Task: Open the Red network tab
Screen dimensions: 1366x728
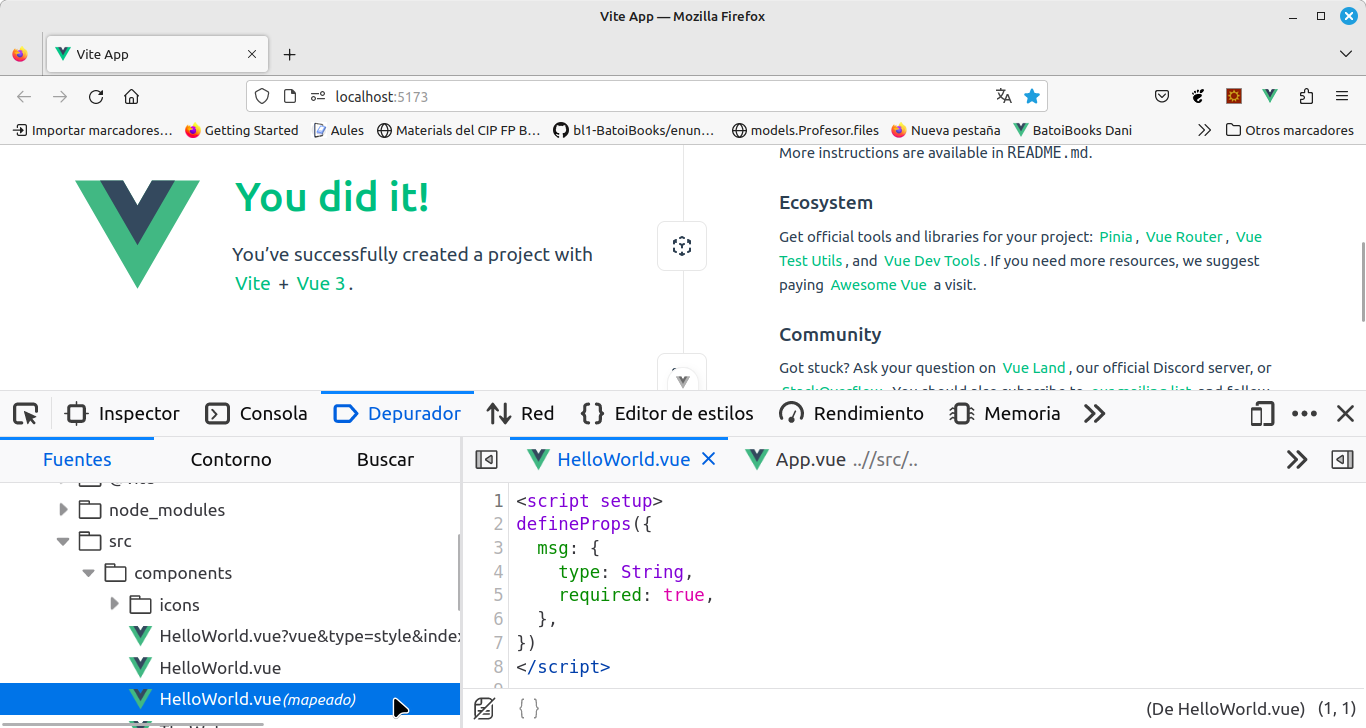Action: click(x=520, y=414)
